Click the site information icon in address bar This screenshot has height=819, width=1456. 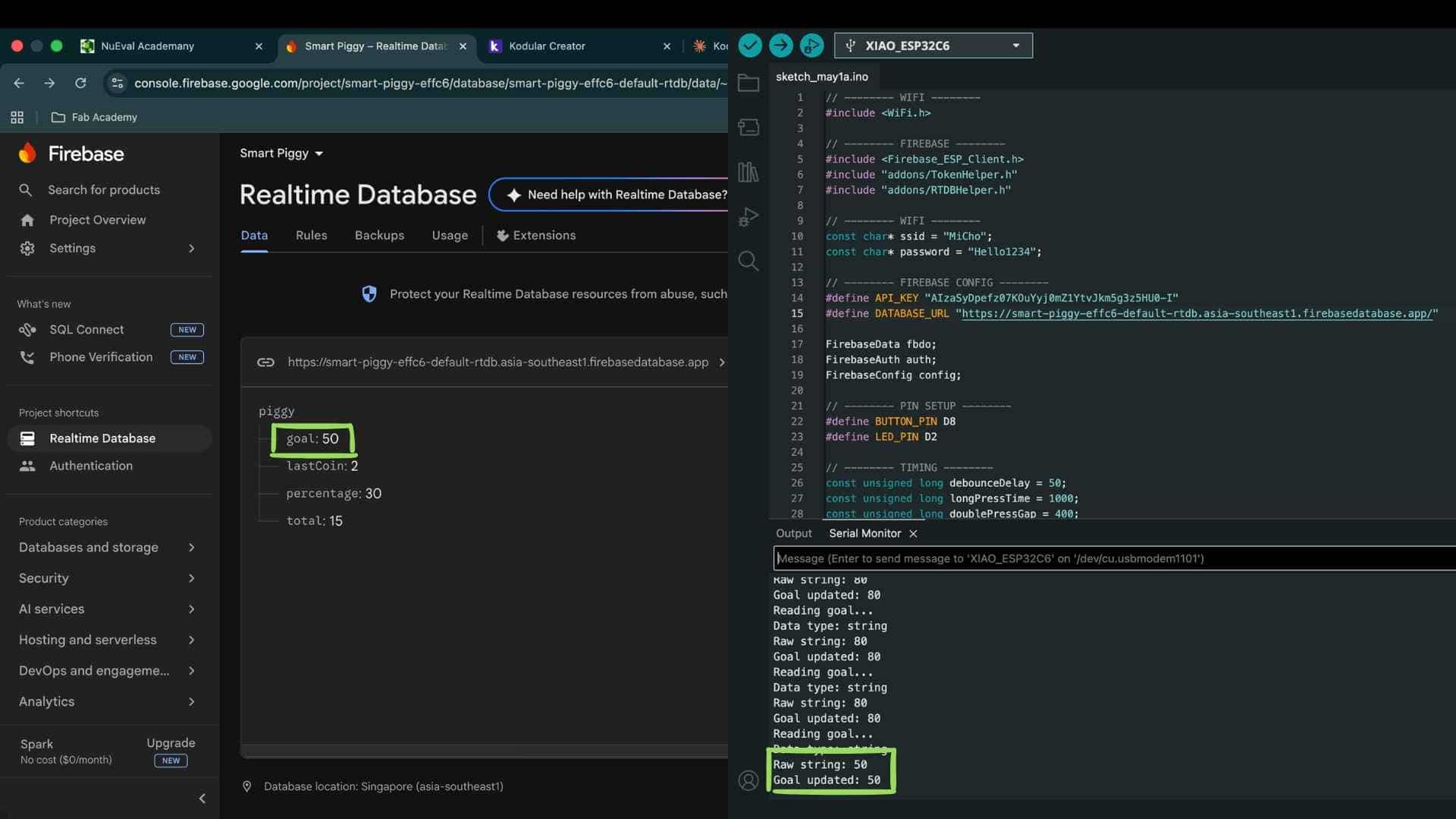(x=117, y=83)
